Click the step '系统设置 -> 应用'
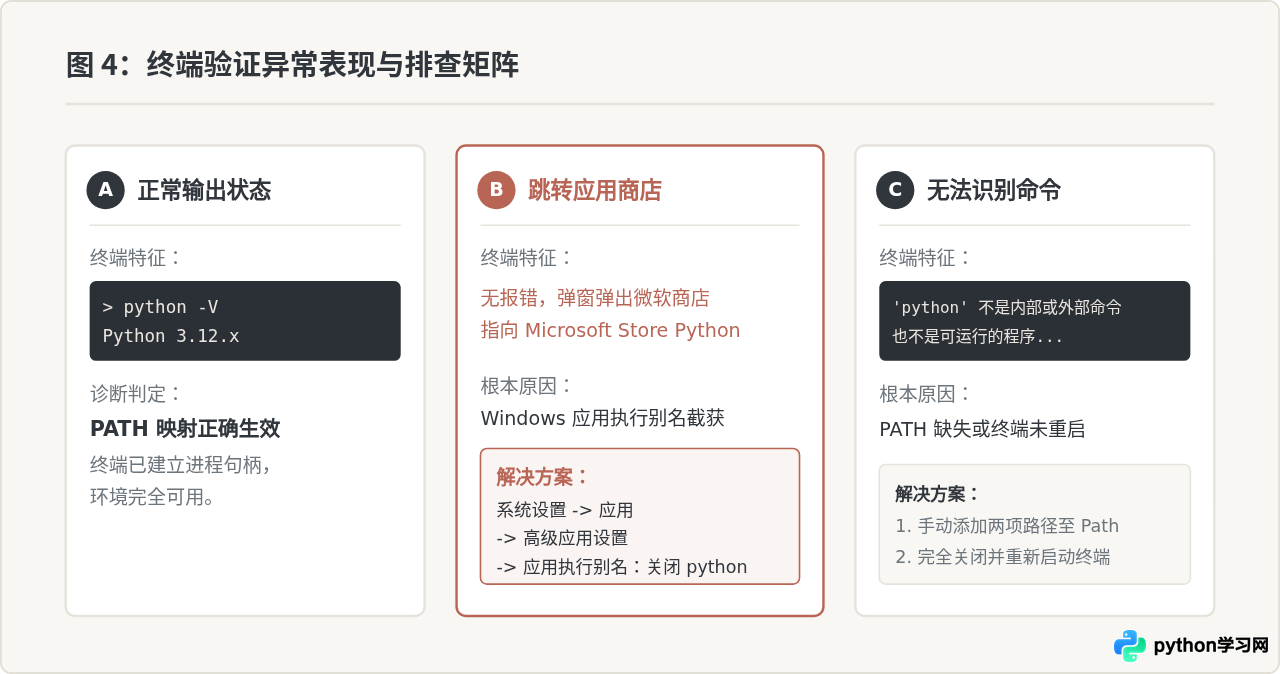 [565, 510]
